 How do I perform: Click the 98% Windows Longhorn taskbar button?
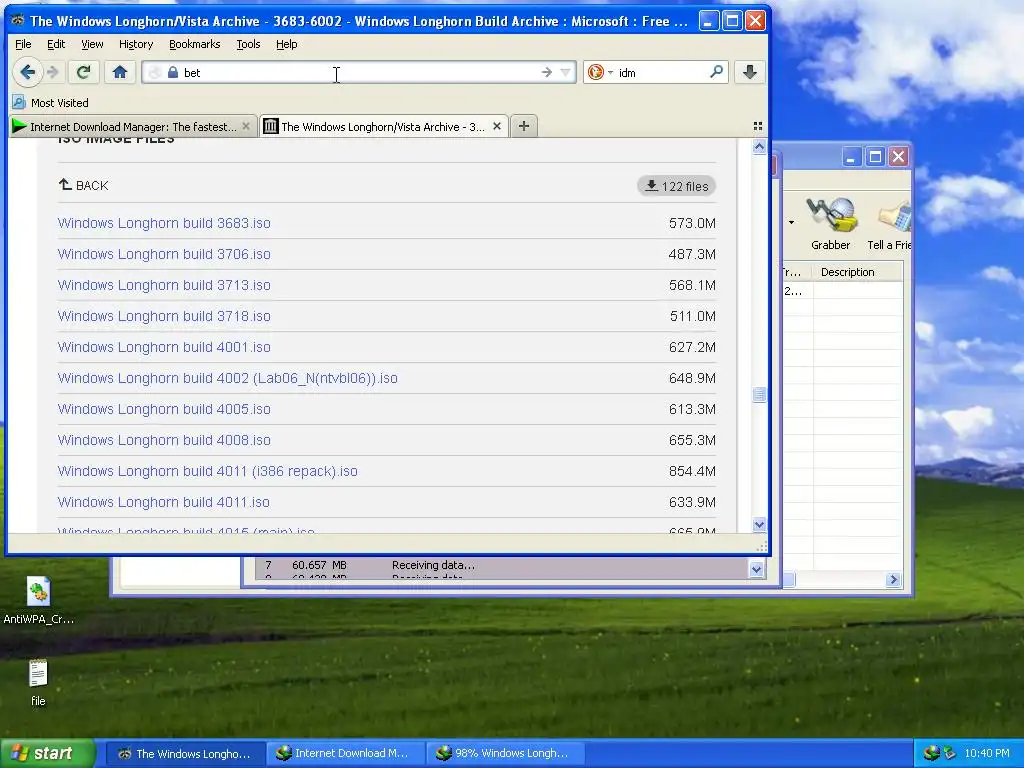pyautogui.click(x=504, y=754)
